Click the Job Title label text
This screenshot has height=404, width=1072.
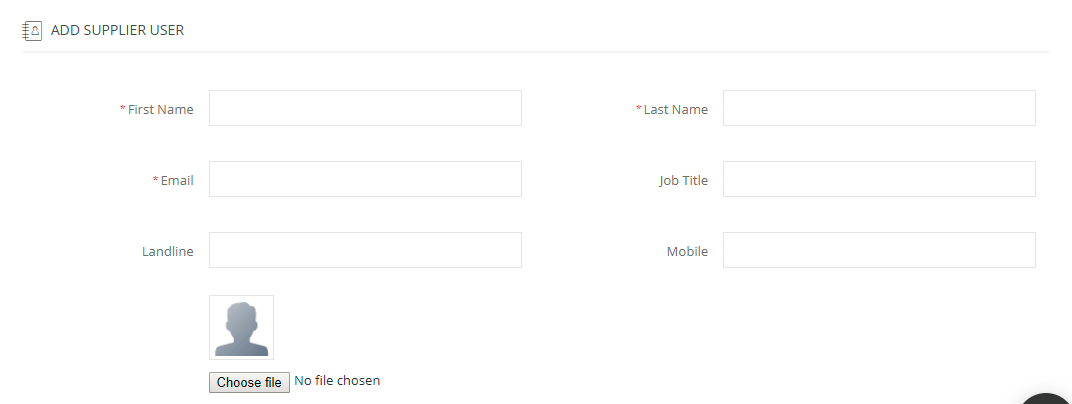pos(684,180)
